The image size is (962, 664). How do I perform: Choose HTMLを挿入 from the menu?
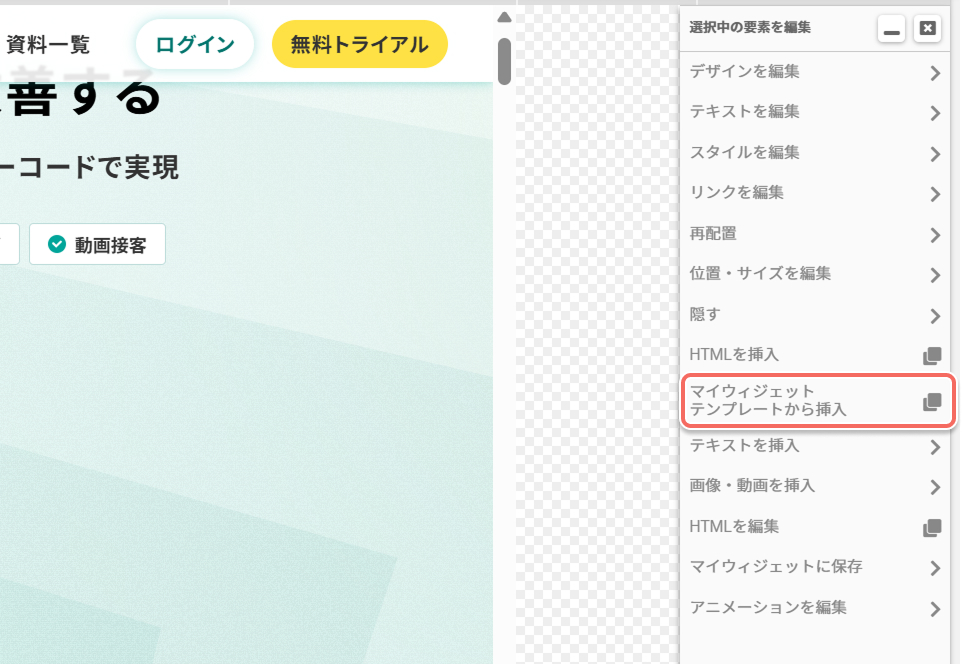pos(815,355)
